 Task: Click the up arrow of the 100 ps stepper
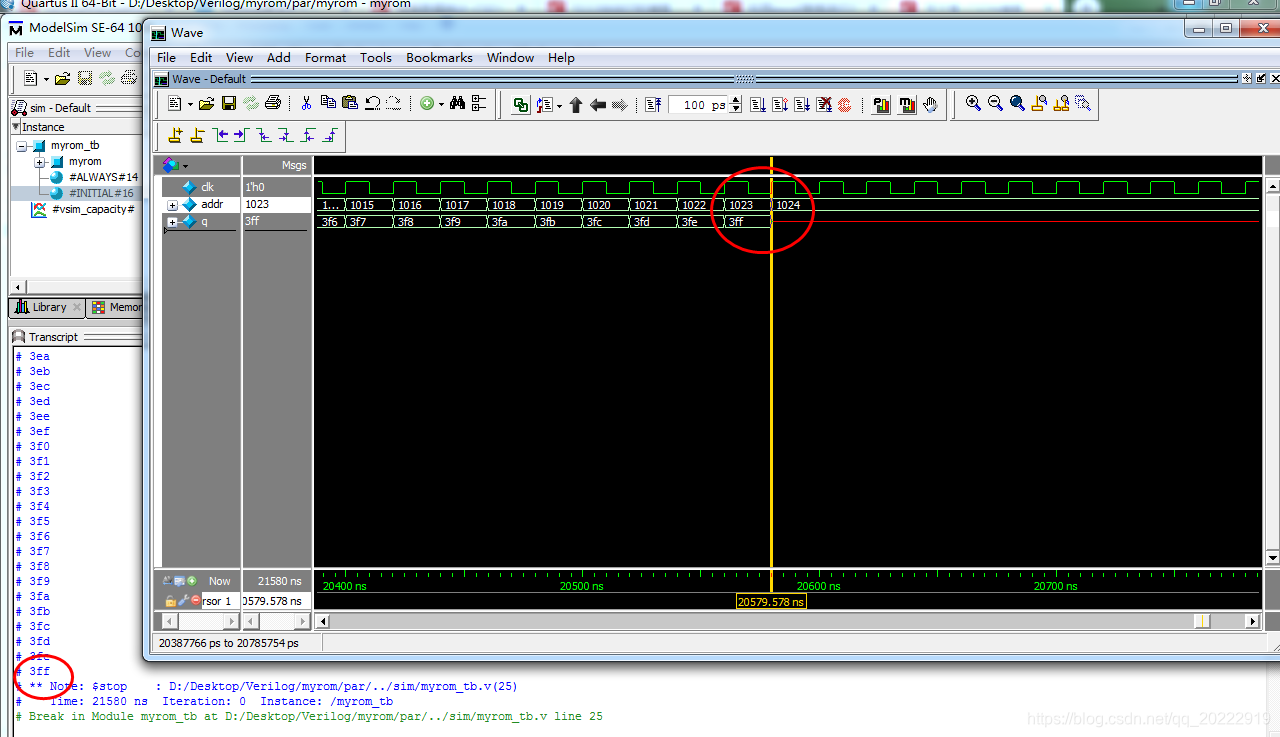coord(735,100)
